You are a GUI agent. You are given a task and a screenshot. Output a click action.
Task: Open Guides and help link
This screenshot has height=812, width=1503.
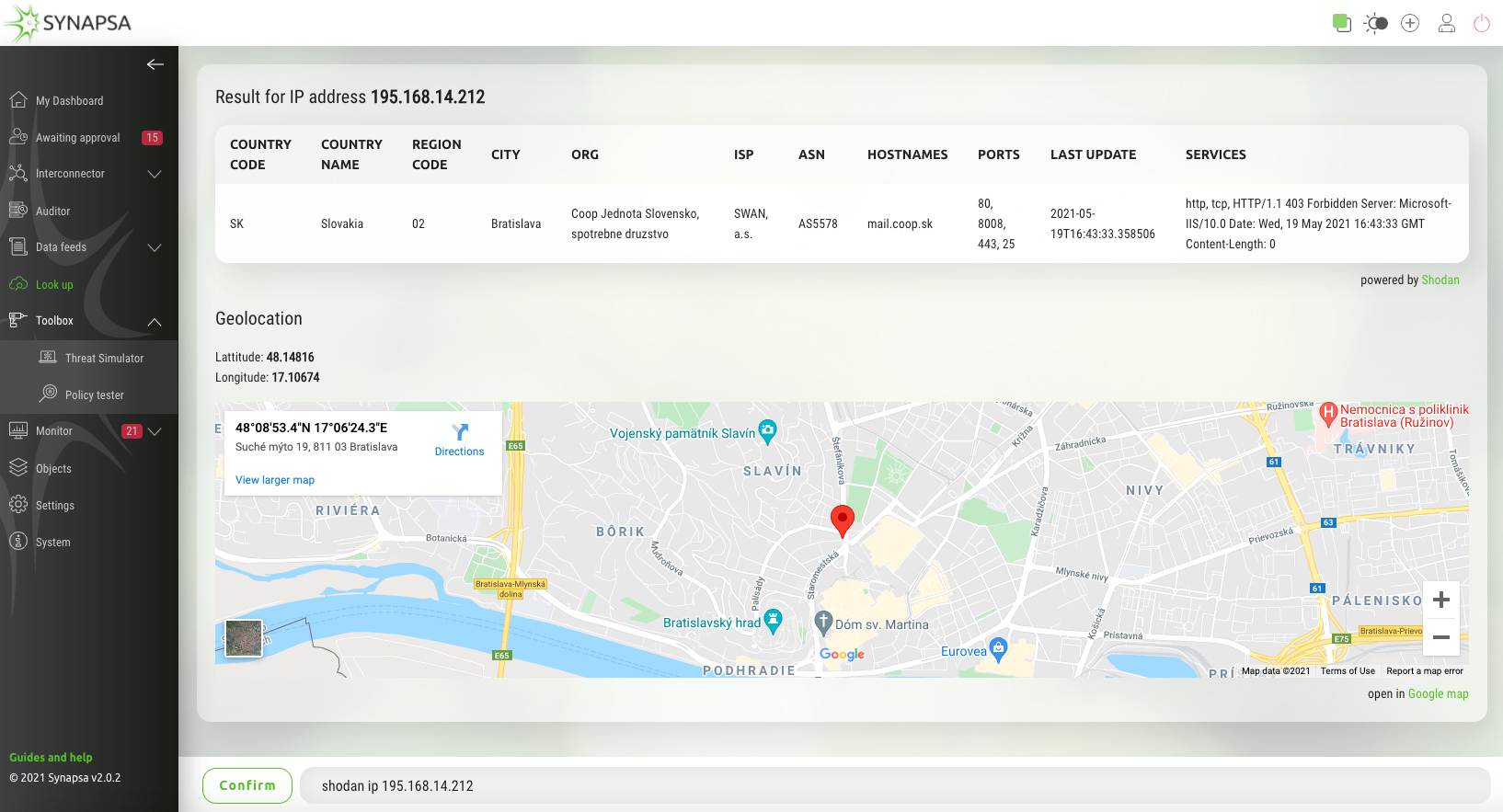coord(51,758)
